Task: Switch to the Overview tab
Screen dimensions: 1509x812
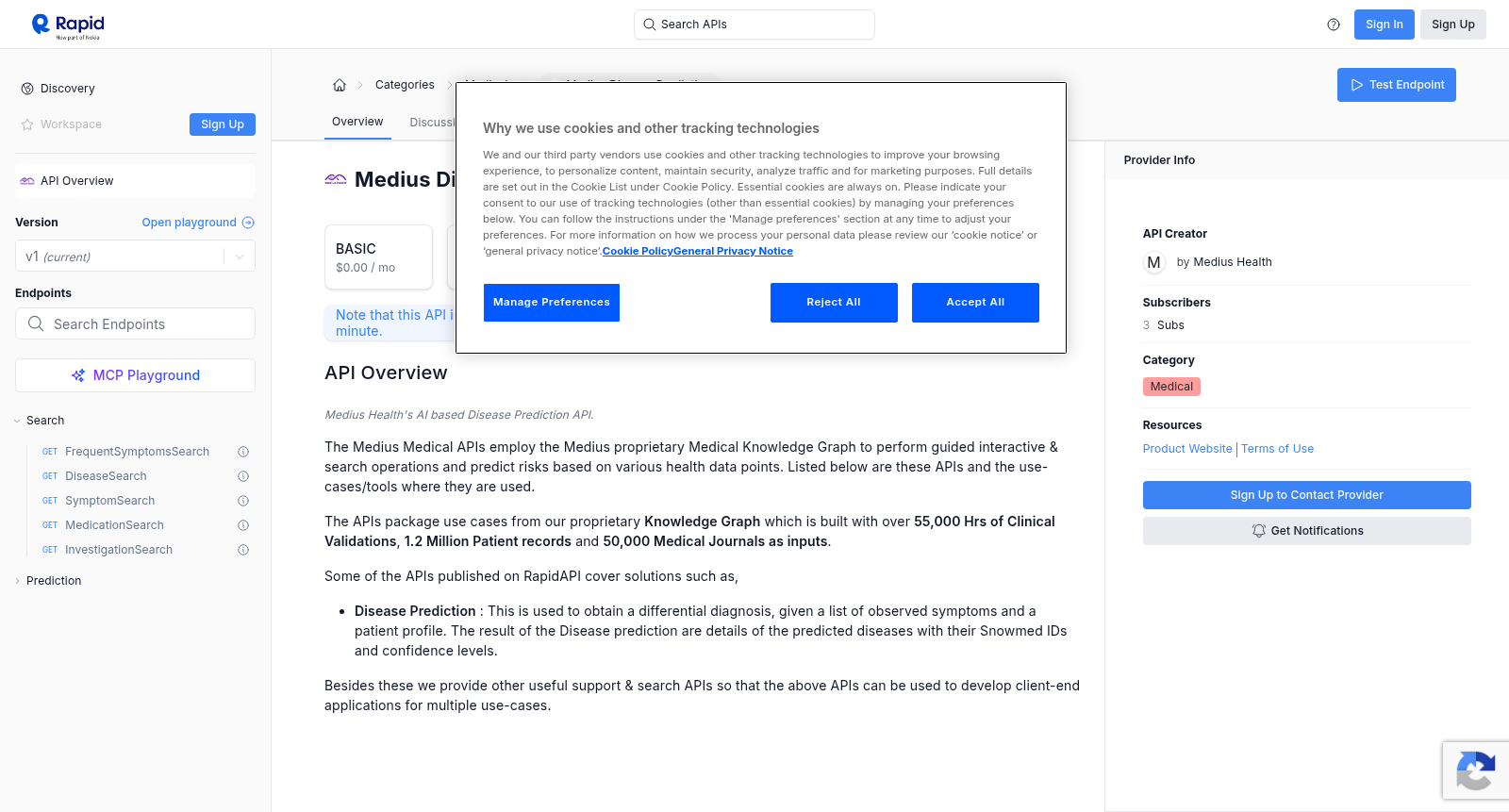Action: pyautogui.click(x=357, y=122)
